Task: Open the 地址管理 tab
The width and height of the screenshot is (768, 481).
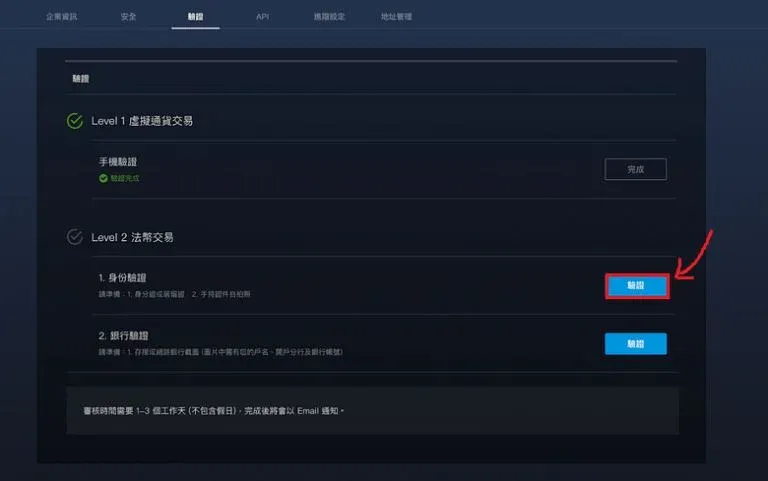Action: pyautogui.click(x=396, y=17)
